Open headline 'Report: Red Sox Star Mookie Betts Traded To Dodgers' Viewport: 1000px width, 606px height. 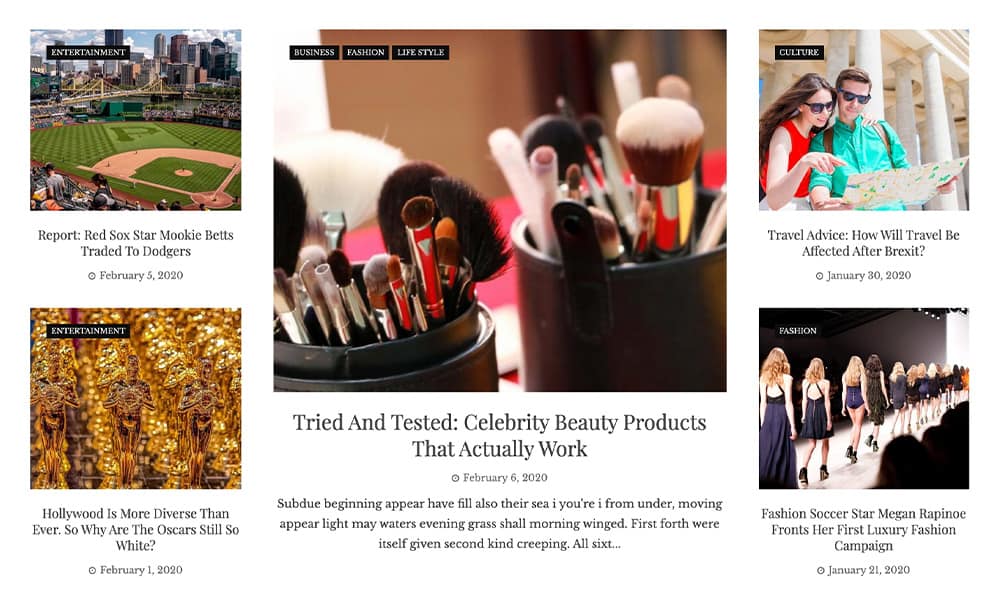tap(136, 243)
